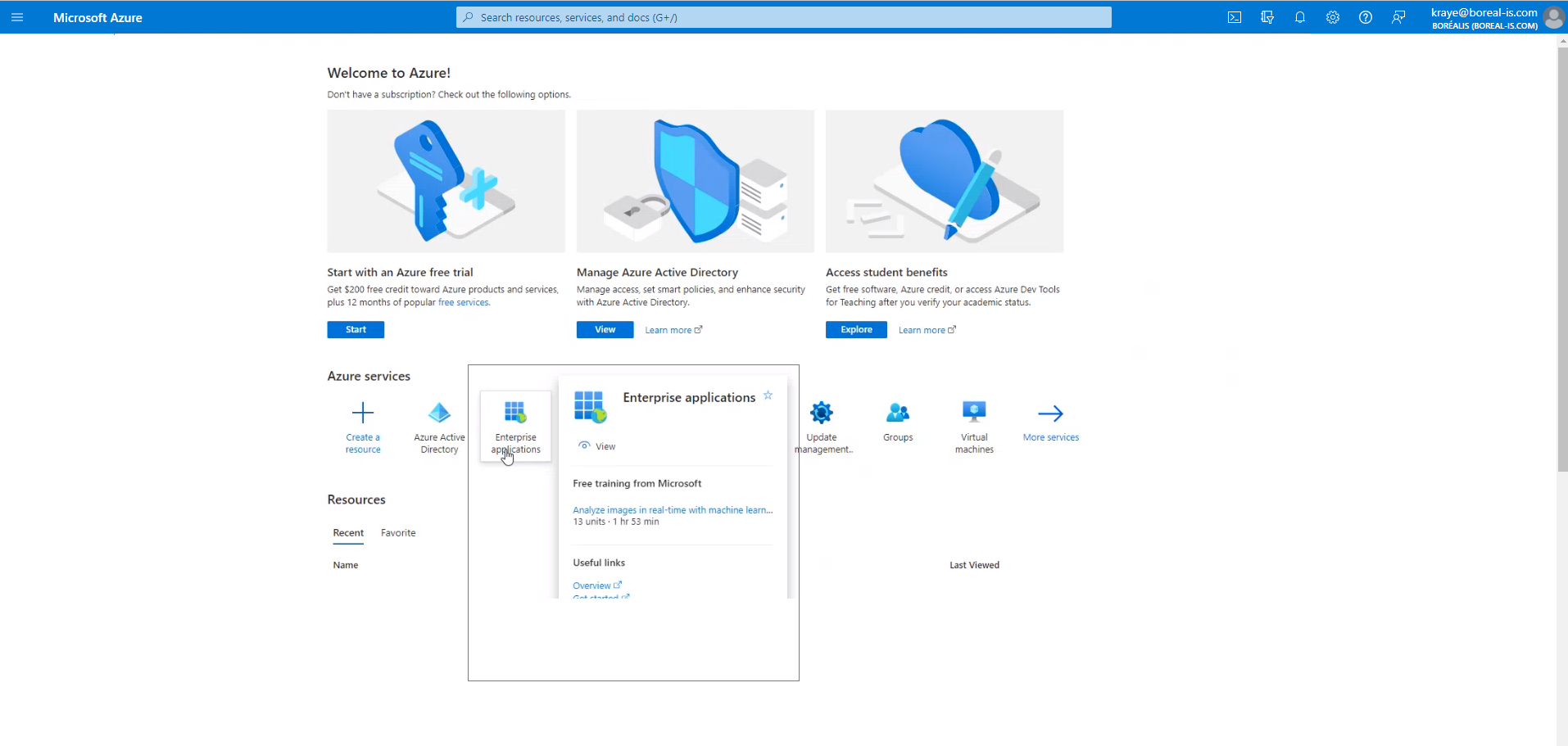Open Groups service icon
The height and width of the screenshot is (746, 1568).
pyautogui.click(x=898, y=413)
